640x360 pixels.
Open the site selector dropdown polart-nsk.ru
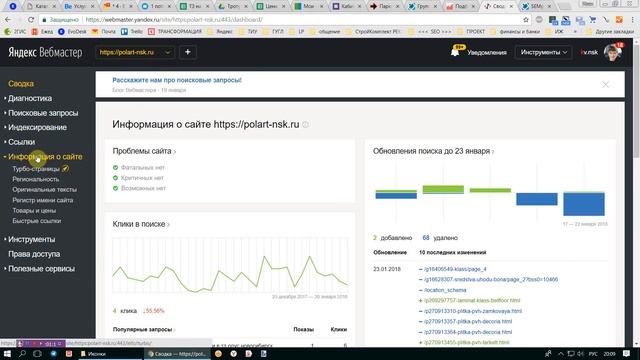coord(135,52)
